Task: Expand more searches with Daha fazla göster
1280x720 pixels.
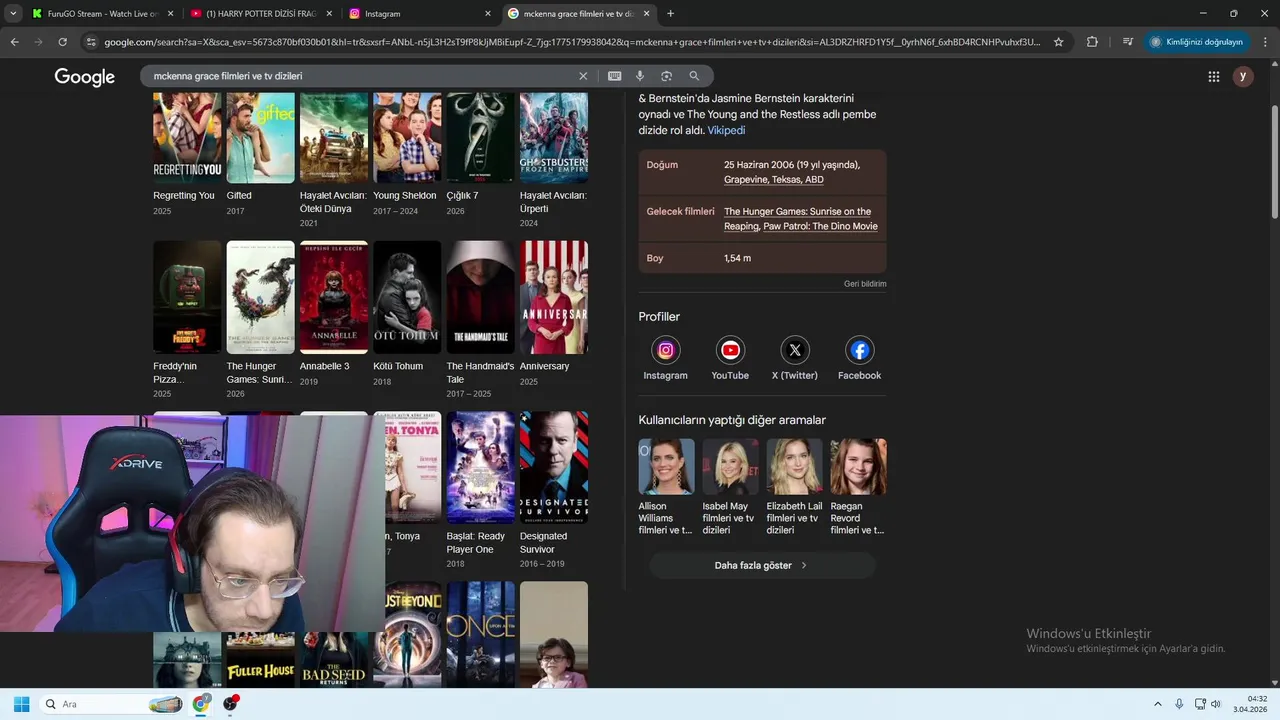Action: 762,565
